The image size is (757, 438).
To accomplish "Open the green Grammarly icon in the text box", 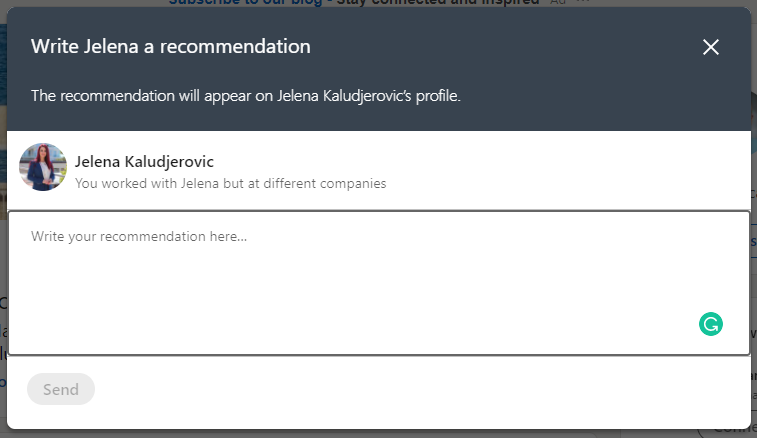I will coord(711,324).
